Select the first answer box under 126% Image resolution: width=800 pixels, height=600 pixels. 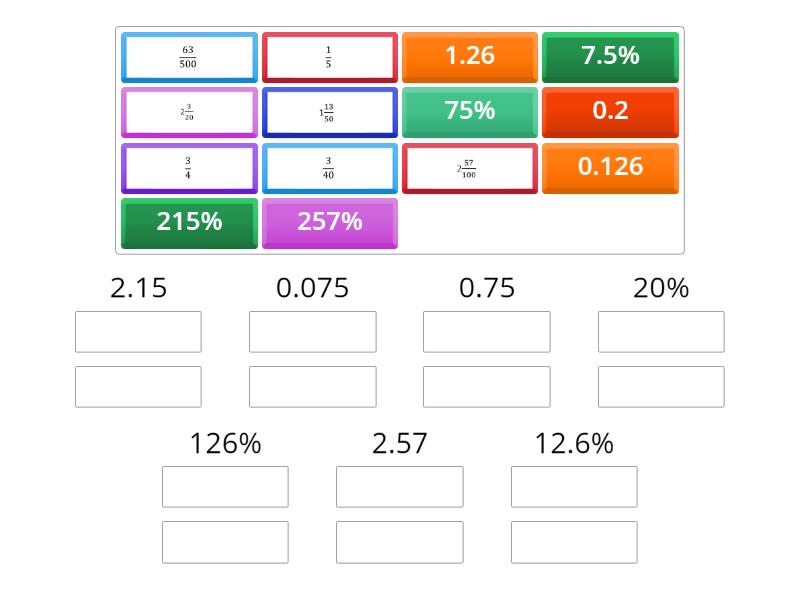[x=226, y=486]
